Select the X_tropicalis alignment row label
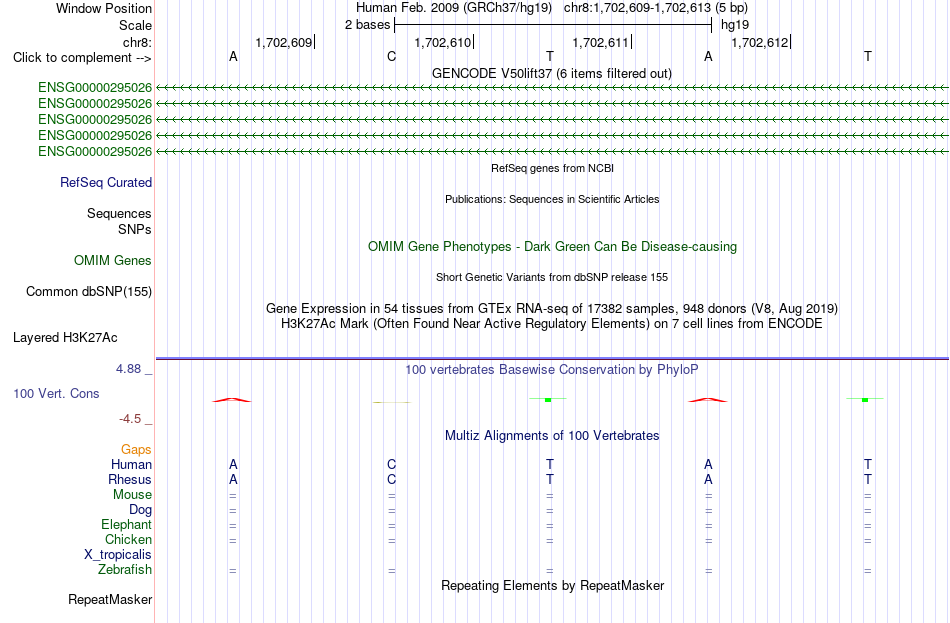The image size is (950, 623). (118, 555)
